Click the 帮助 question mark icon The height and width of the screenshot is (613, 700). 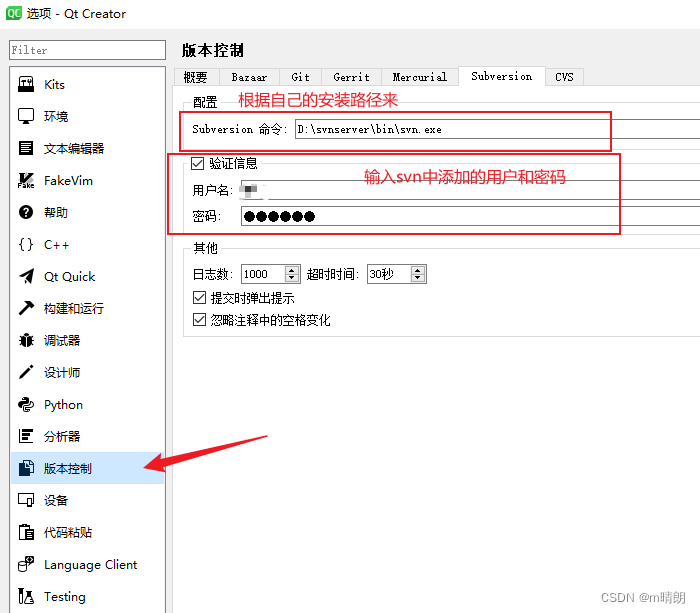point(26,213)
